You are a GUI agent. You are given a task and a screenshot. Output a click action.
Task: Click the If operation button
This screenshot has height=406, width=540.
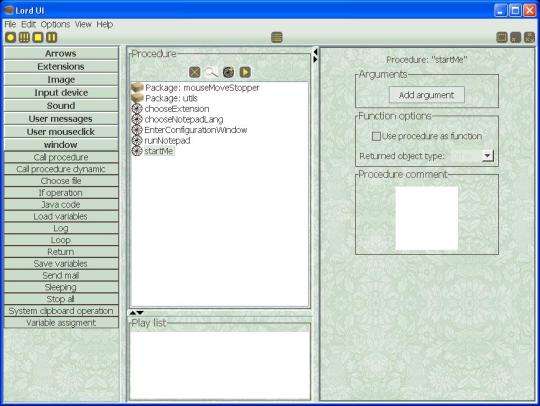(61, 193)
